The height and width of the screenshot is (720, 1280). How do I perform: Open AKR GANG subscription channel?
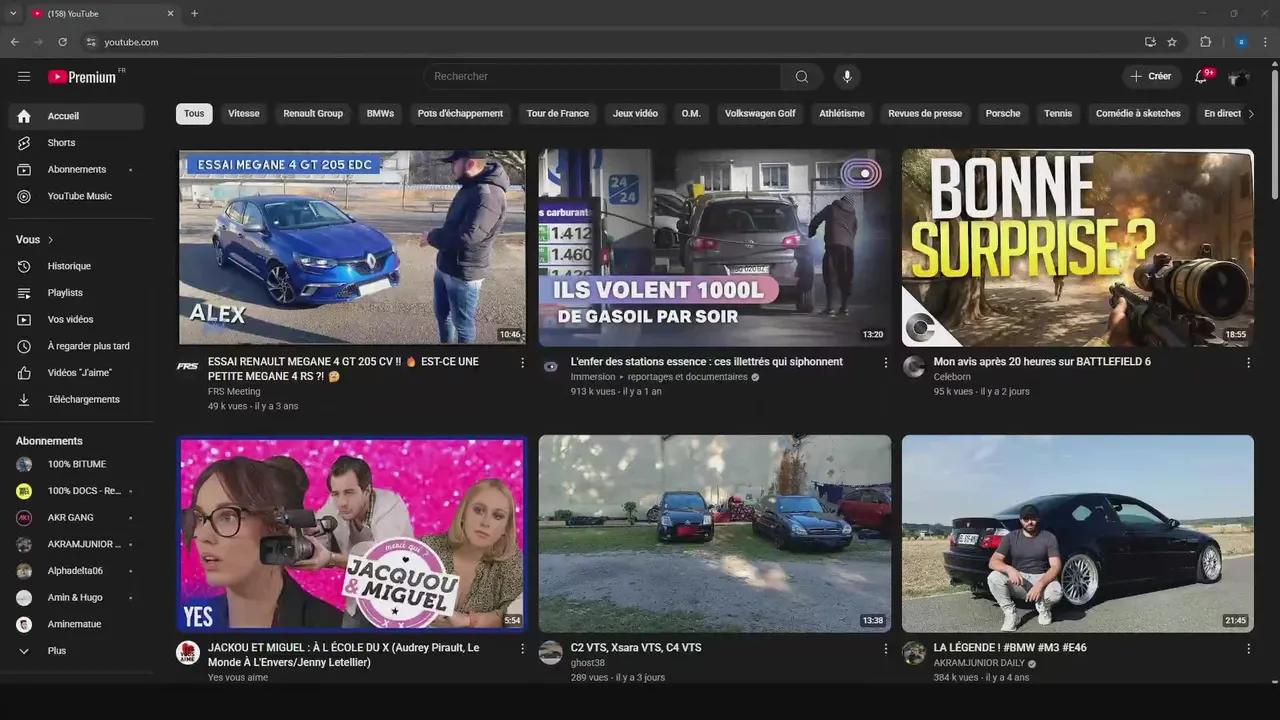tap(76, 518)
